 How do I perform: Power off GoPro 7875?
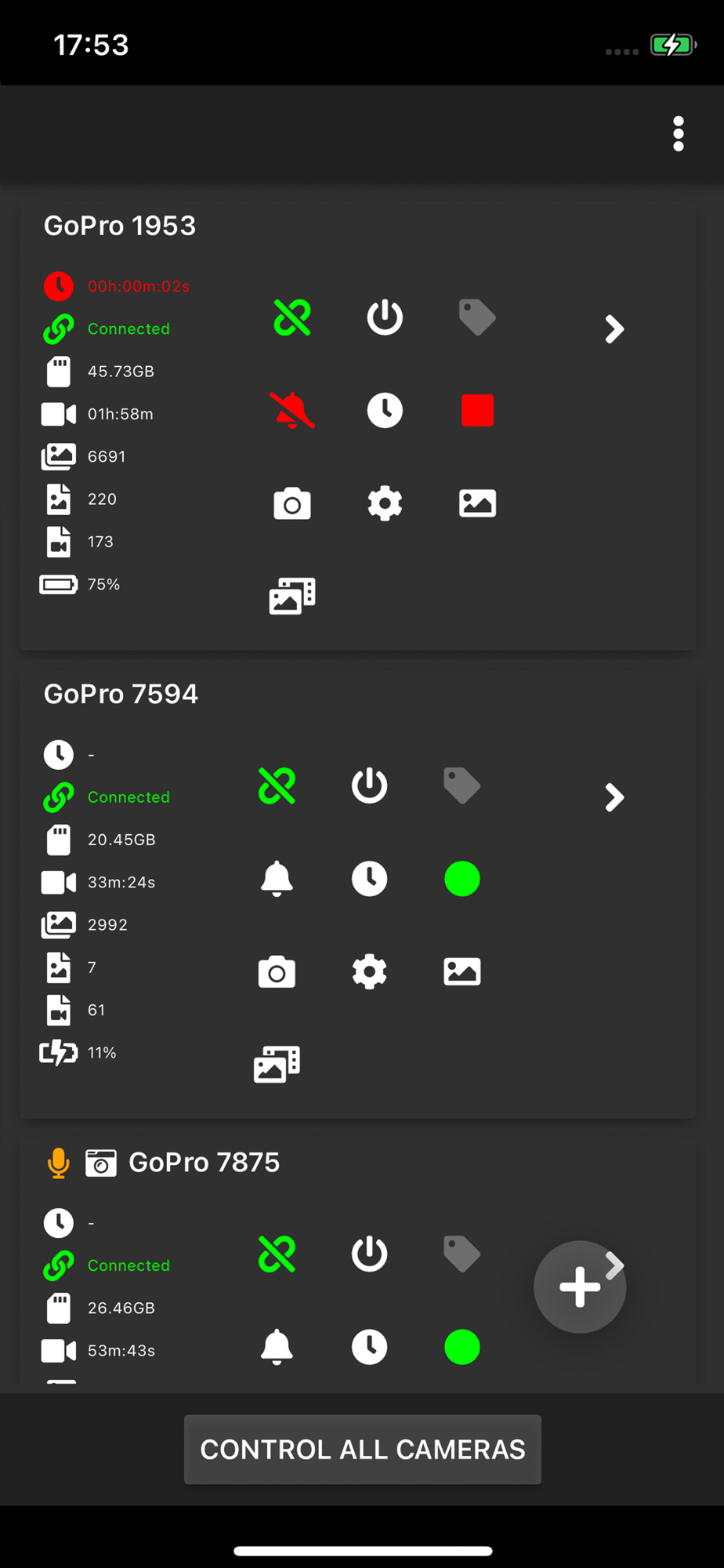(x=369, y=1254)
